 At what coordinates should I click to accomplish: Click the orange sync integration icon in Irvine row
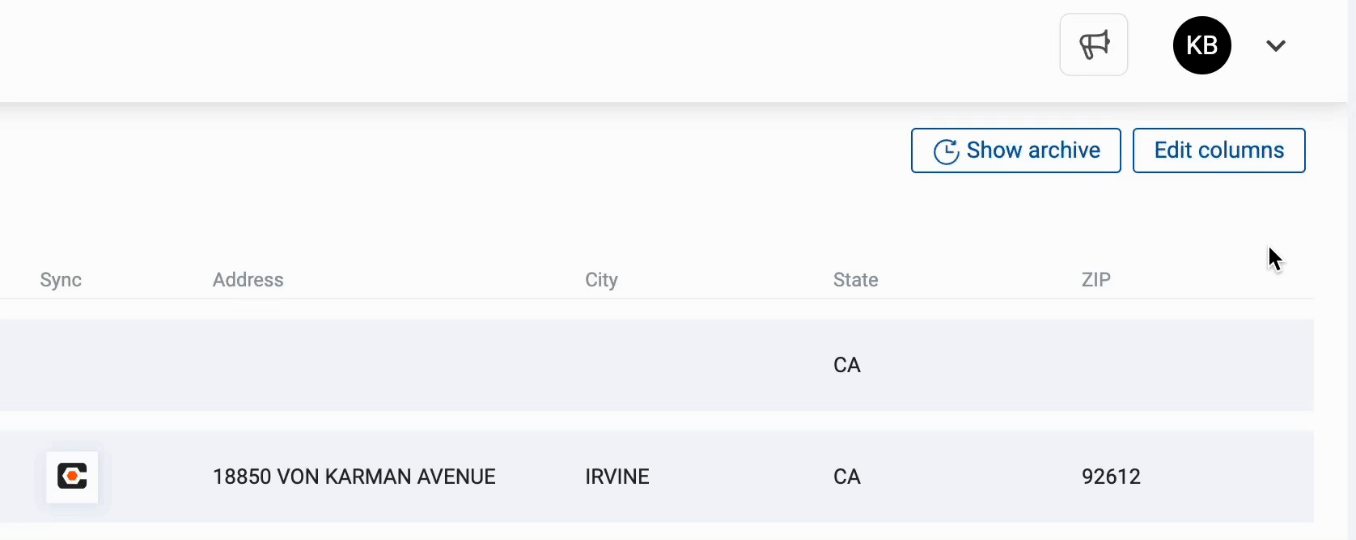pos(72,476)
